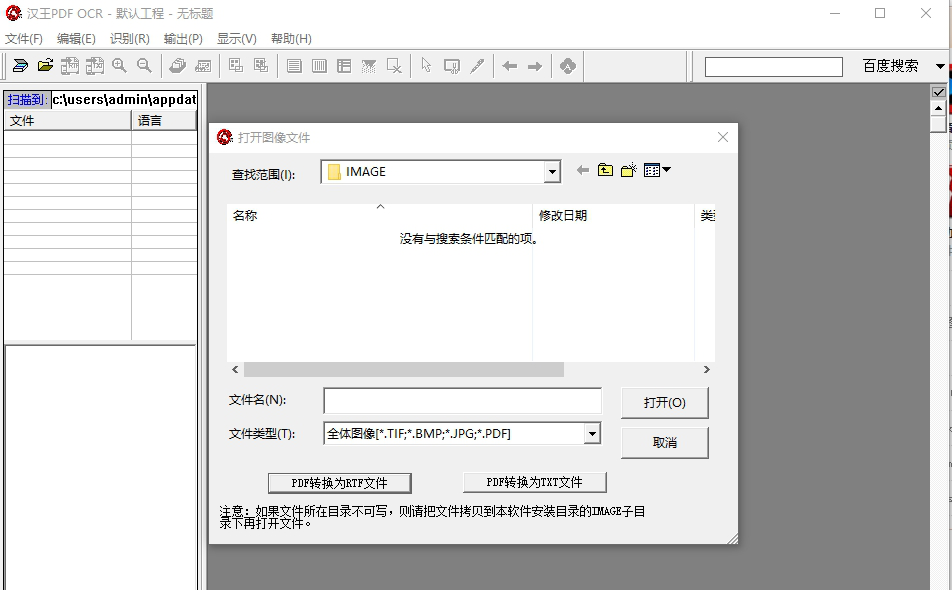Go up one folder level in dialog

click(x=604, y=170)
